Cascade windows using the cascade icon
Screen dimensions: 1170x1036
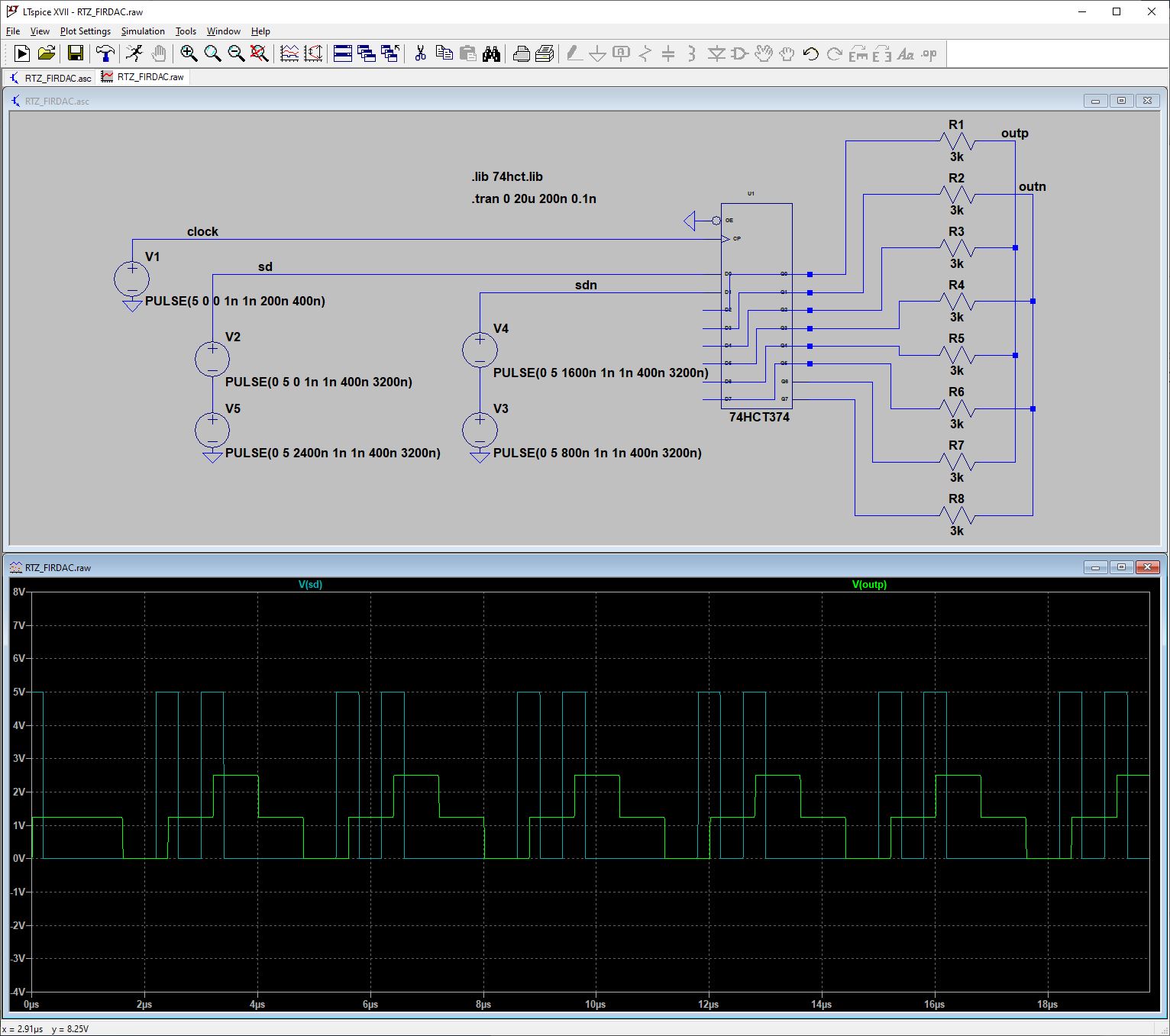click(367, 53)
